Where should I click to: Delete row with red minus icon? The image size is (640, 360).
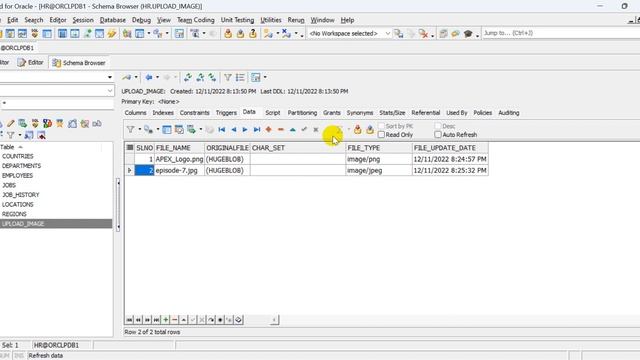[280, 130]
